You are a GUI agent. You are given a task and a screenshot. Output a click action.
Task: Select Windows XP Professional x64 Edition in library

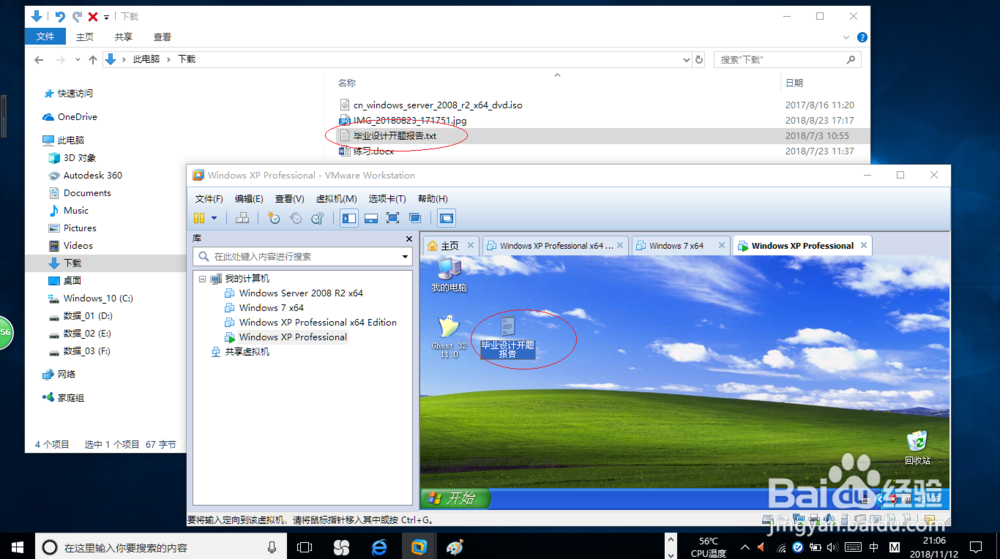pos(318,323)
